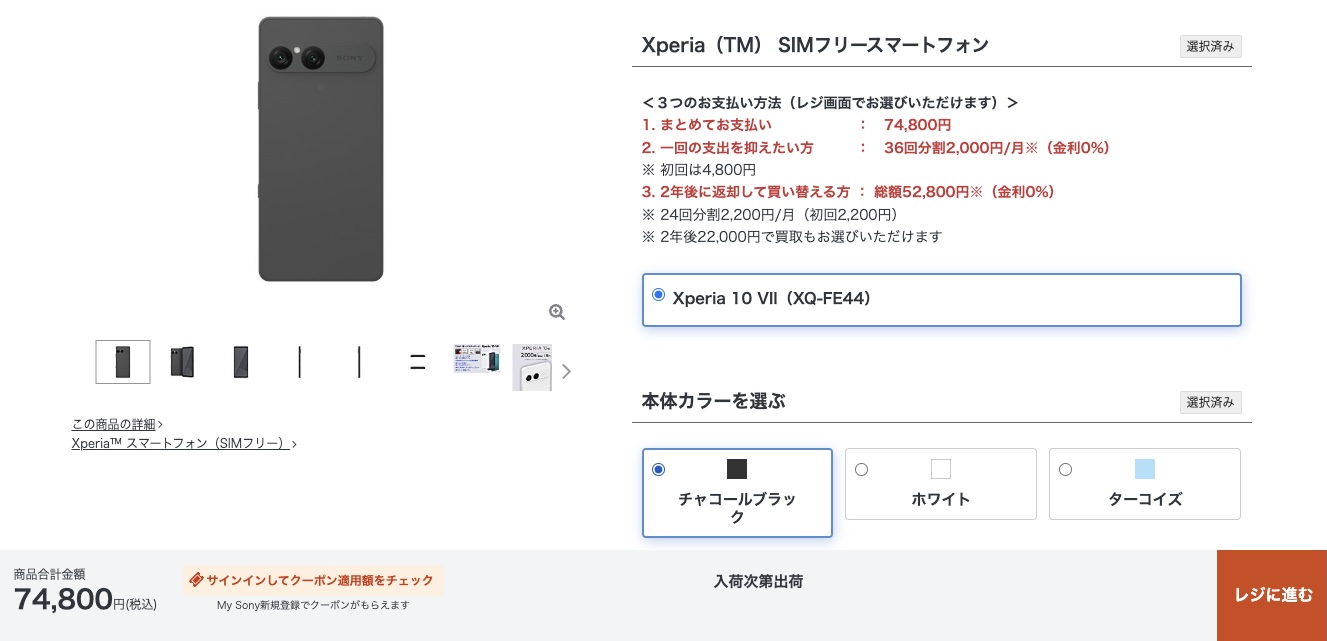Choose the ホワイト color radio button

point(861,470)
